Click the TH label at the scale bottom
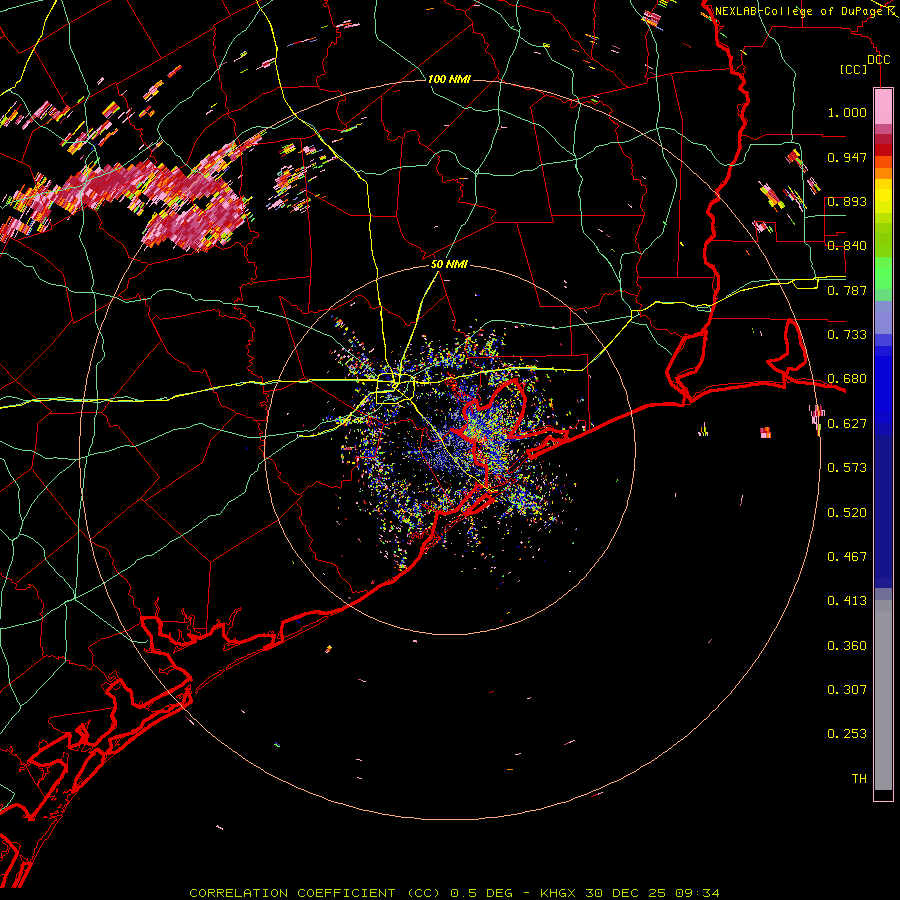The width and height of the screenshot is (900, 900). click(859, 779)
